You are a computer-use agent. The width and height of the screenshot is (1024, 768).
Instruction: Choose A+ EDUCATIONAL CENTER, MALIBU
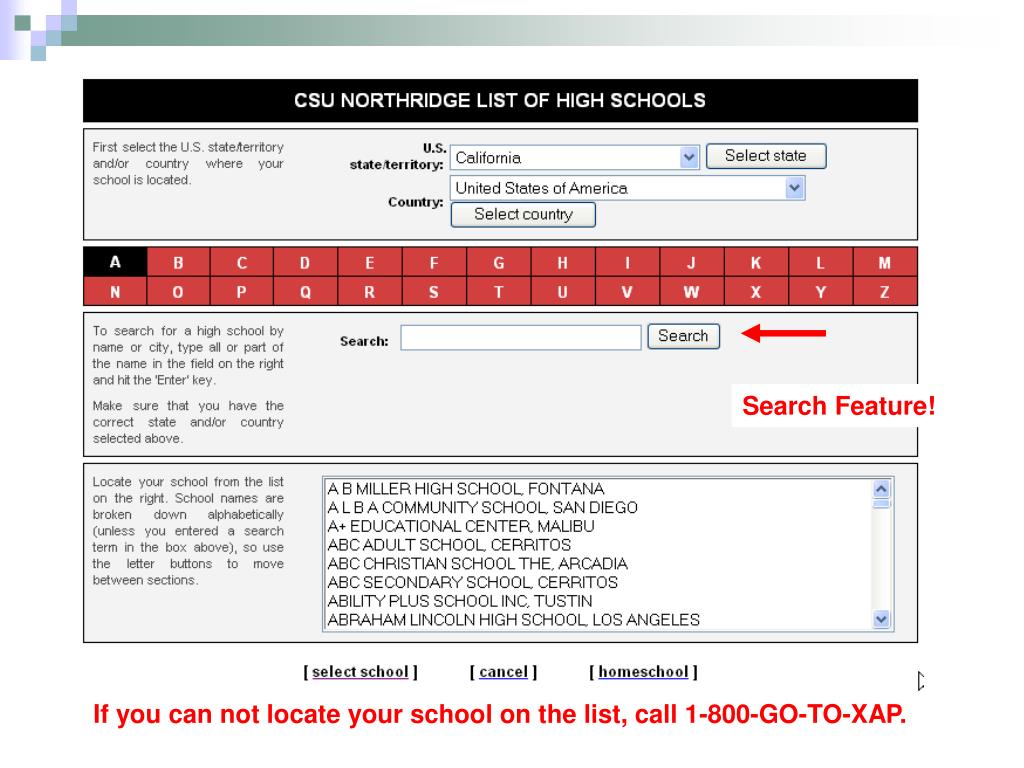tap(598, 526)
